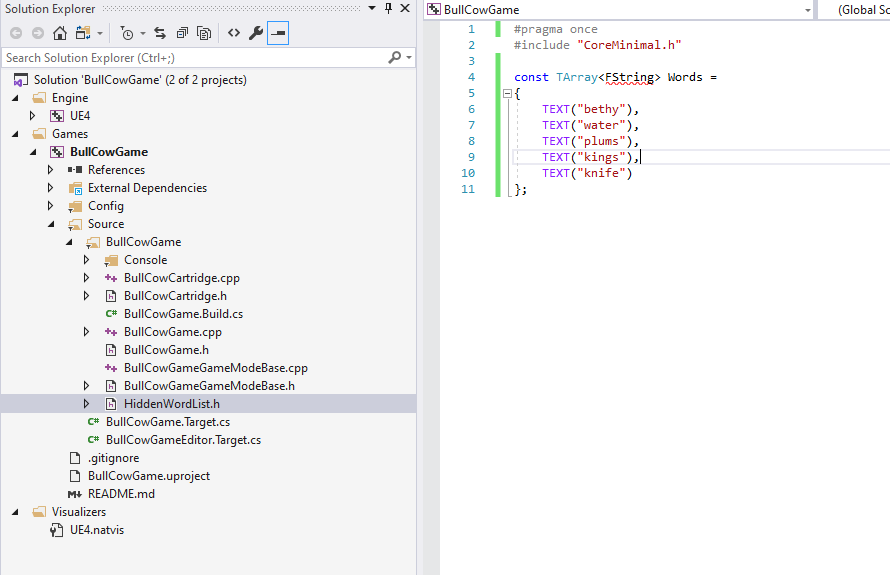Expand the UE4 project node

pos(33,116)
